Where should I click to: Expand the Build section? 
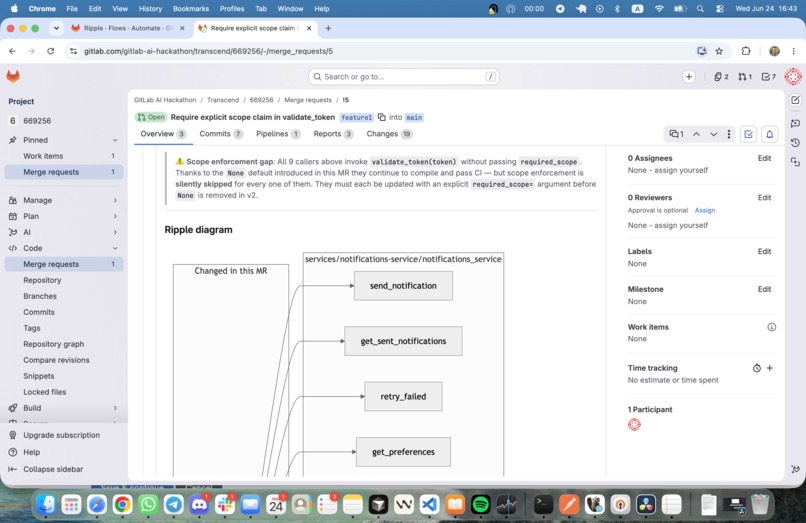pyautogui.click(x=115, y=408)
